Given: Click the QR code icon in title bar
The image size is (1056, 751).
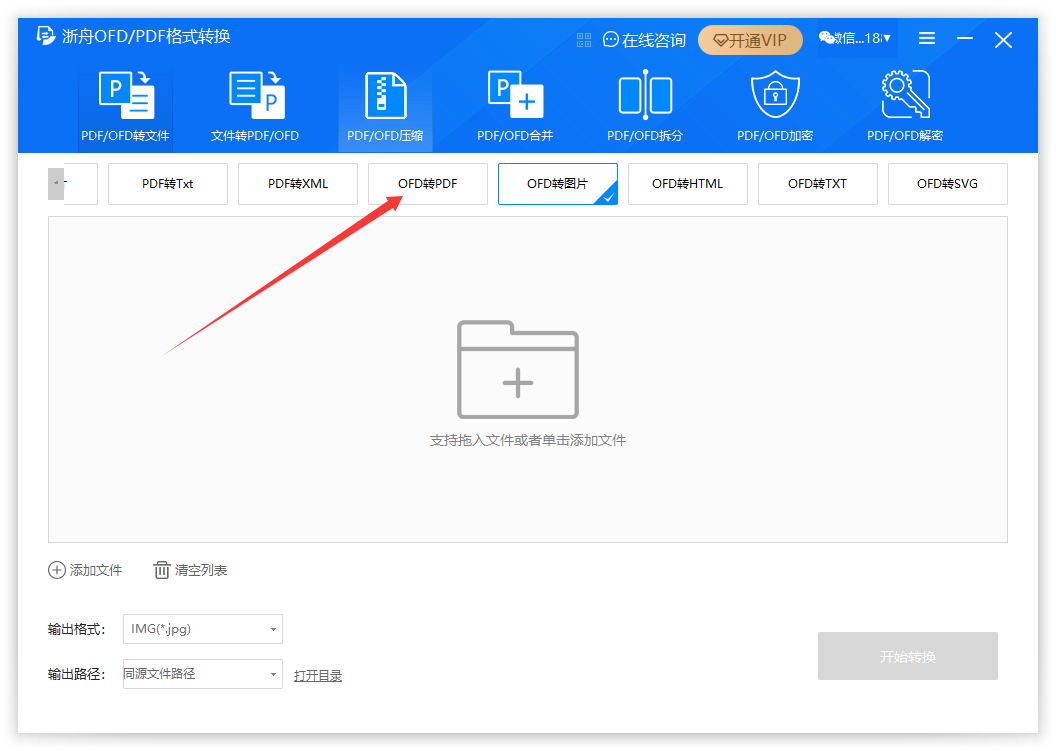Looking at the screenshot, I should point(585,40).
